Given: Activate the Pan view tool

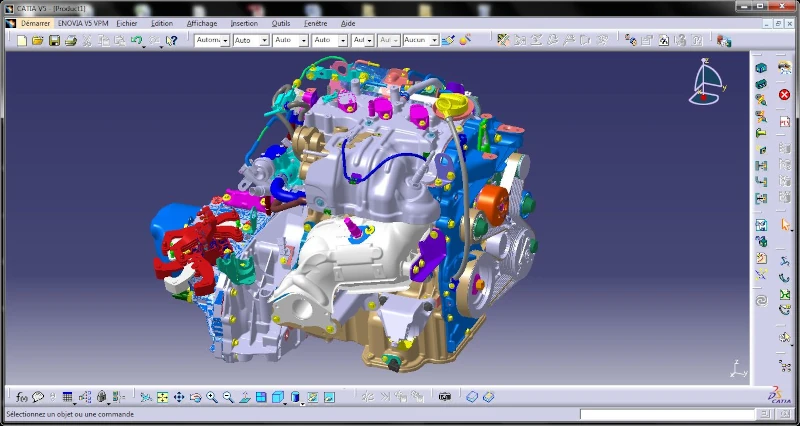Looking at the screenshot, I should (x=179, y=397).
